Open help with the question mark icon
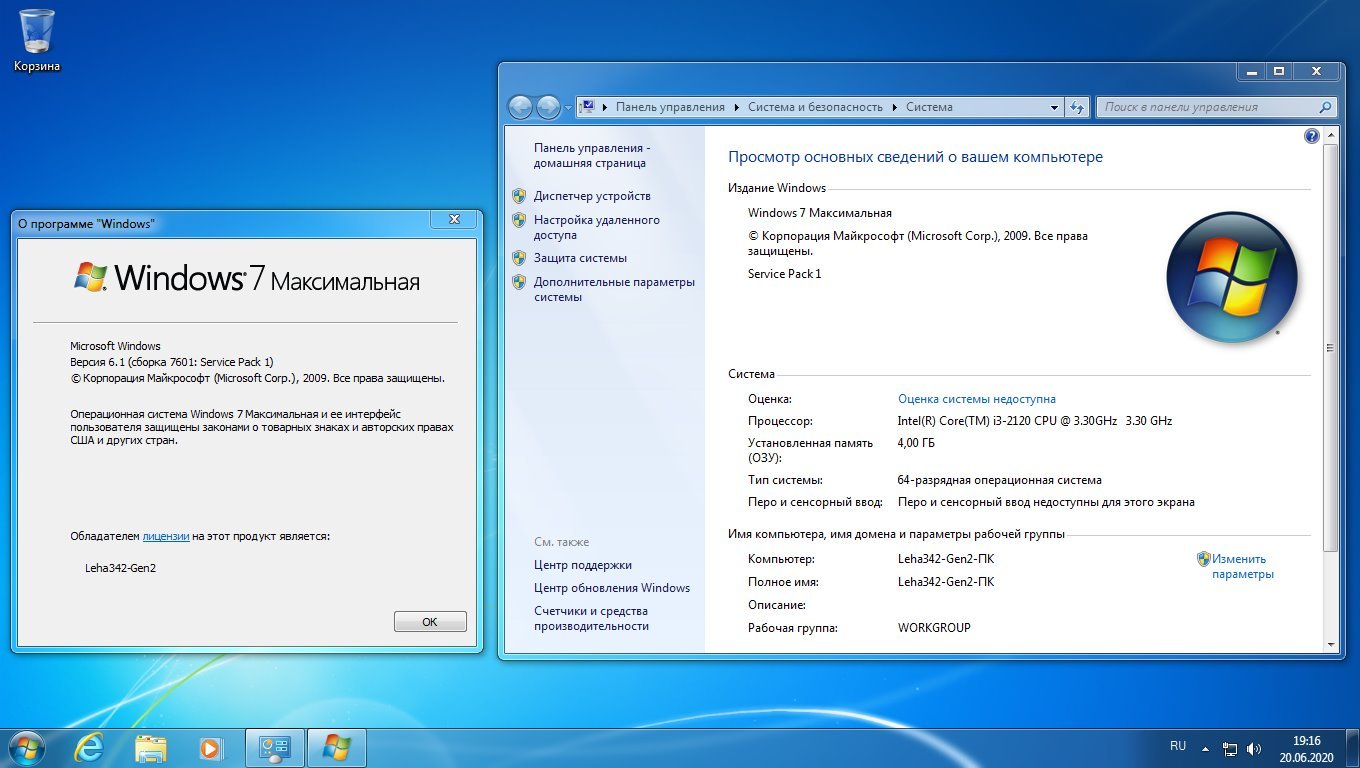This screenshot has height=768, width=1360. tap(1312, 136)
